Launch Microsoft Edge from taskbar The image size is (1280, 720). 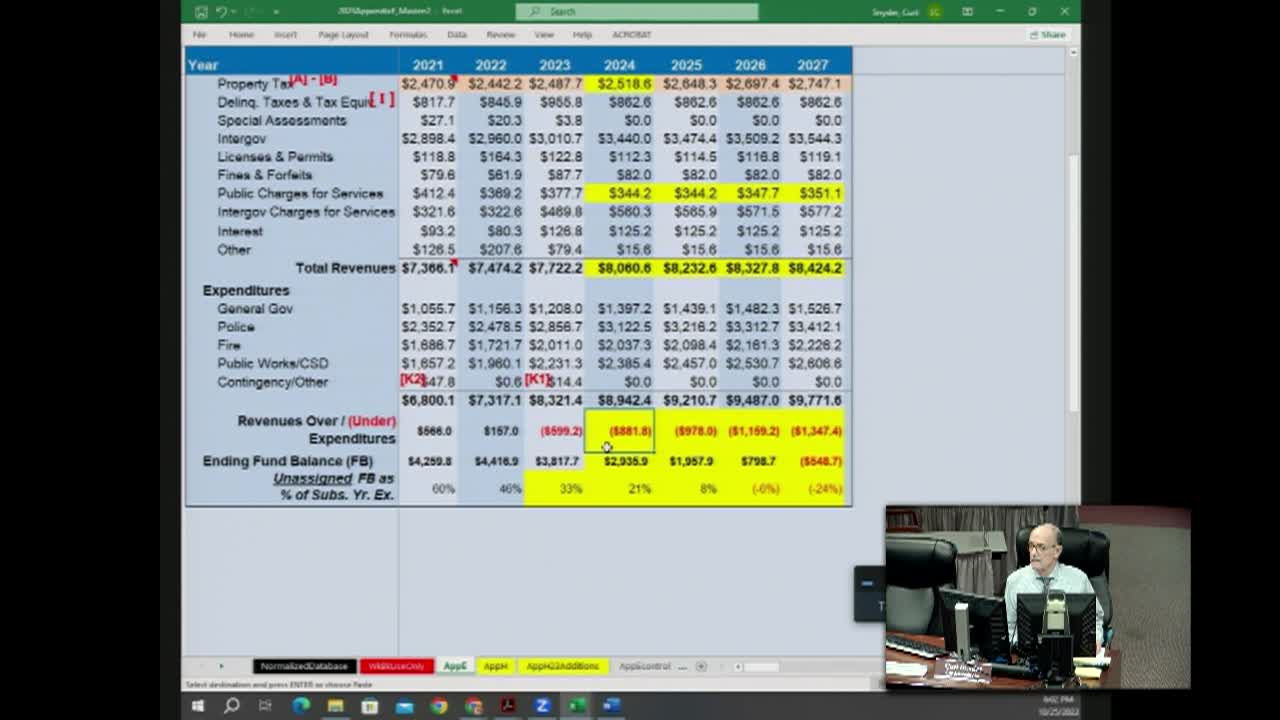click(x=301, y=706)
